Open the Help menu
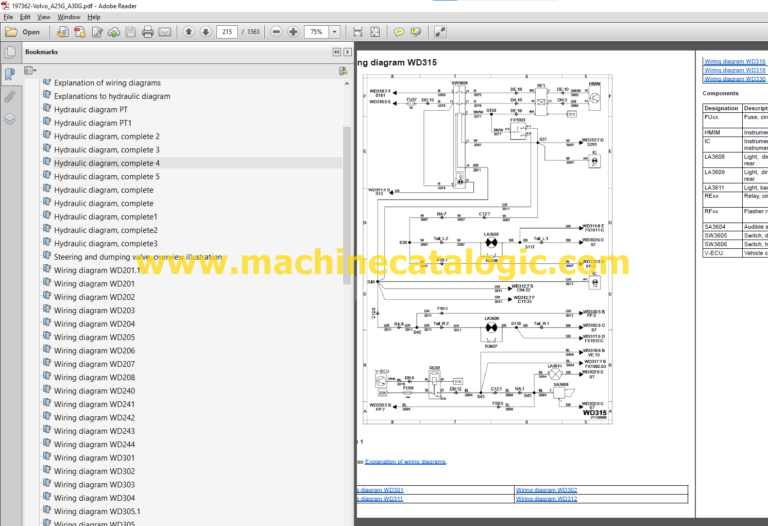The width and height of the screenshot is (768, 526). 94,17
